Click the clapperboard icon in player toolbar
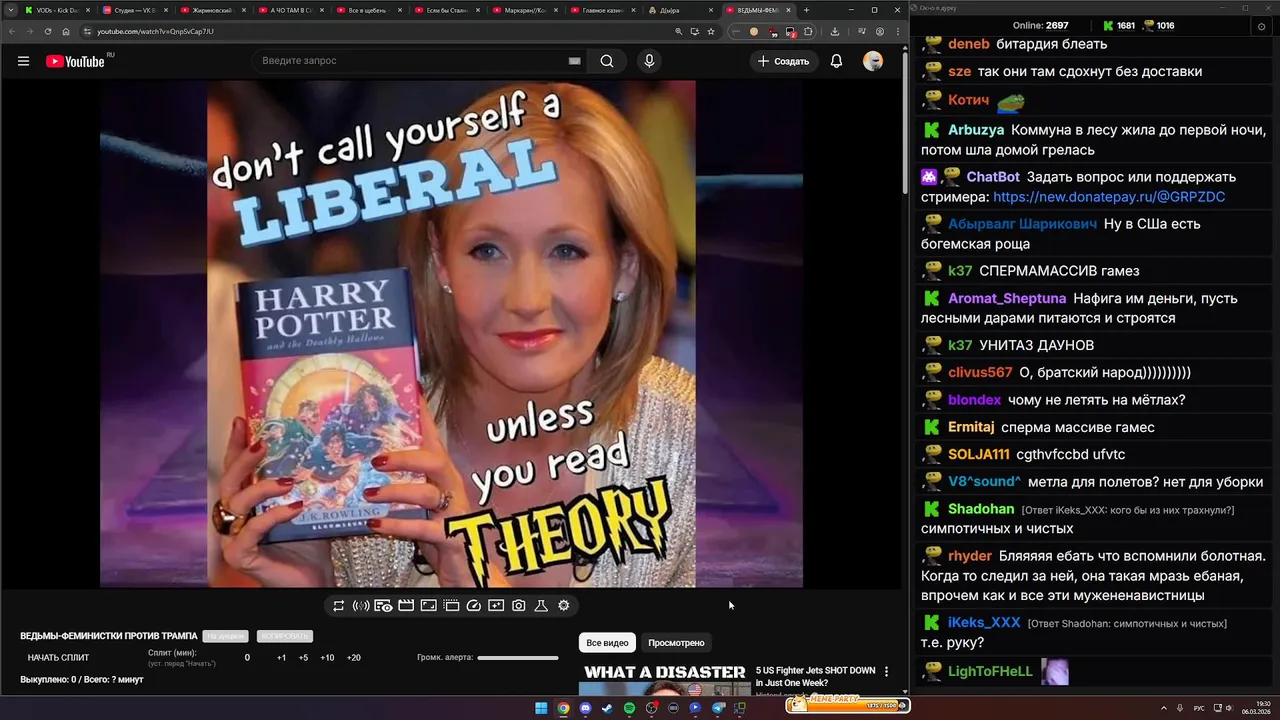1280x720 pixels. pos(406,605)
